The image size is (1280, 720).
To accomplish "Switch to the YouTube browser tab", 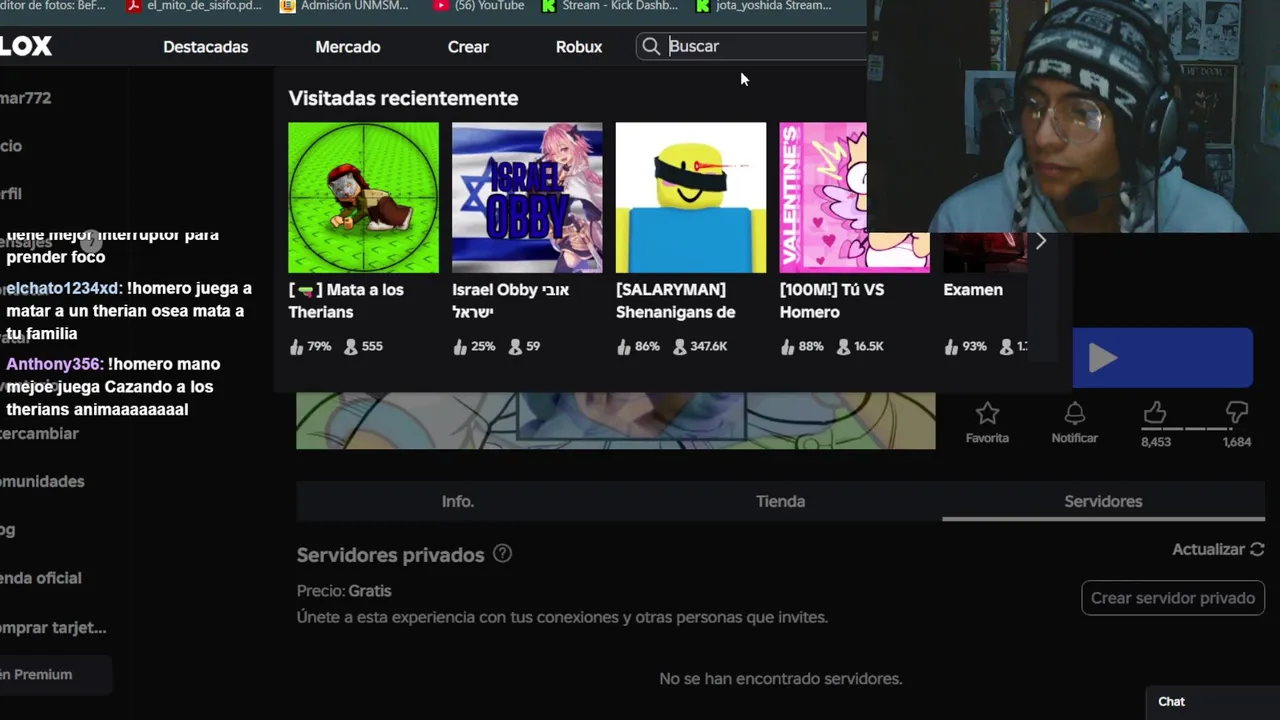I will point(478,6).
